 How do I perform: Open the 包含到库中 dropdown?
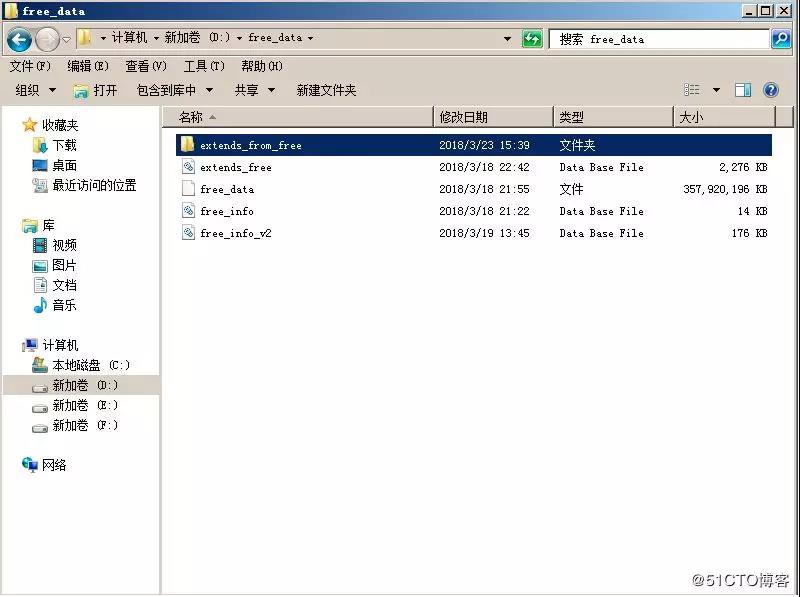[x=175, y=90]
